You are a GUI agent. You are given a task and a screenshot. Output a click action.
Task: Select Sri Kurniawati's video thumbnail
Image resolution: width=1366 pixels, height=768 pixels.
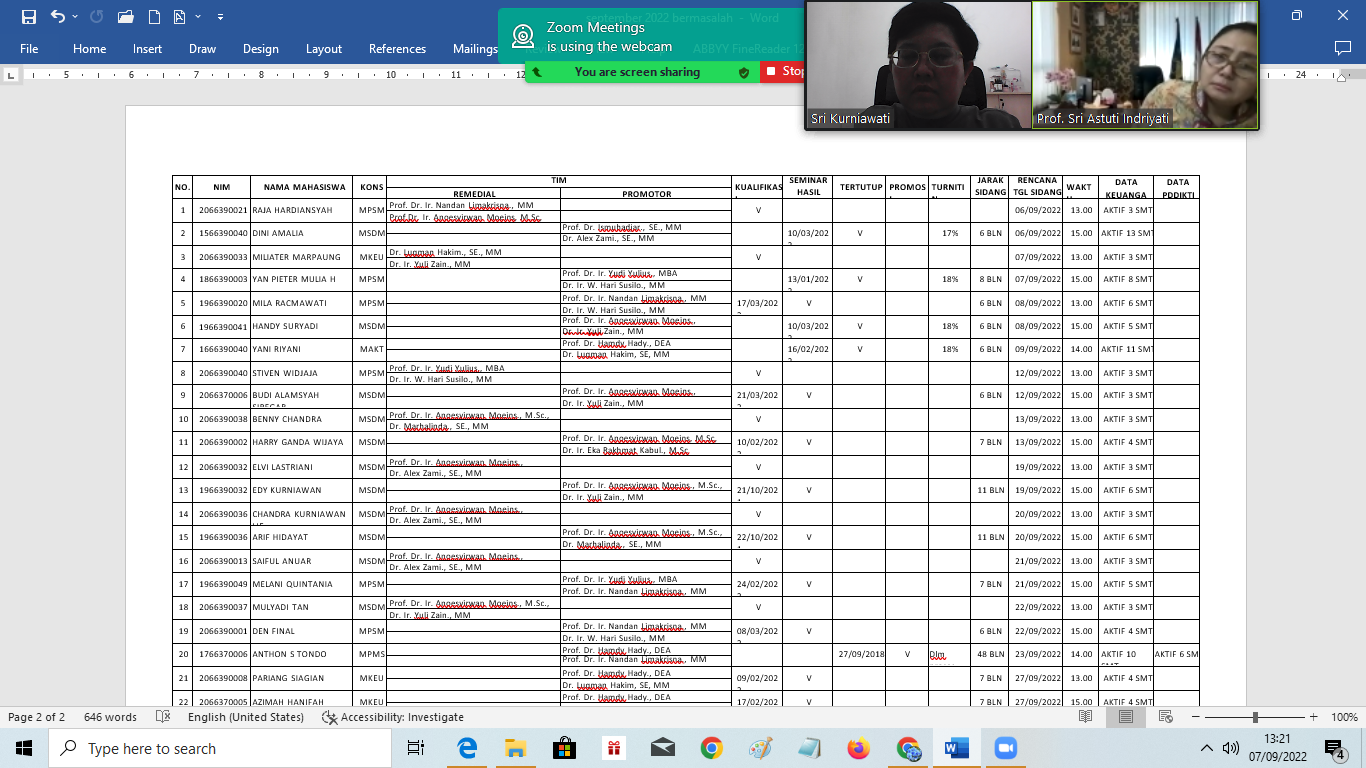click(918, 65)
